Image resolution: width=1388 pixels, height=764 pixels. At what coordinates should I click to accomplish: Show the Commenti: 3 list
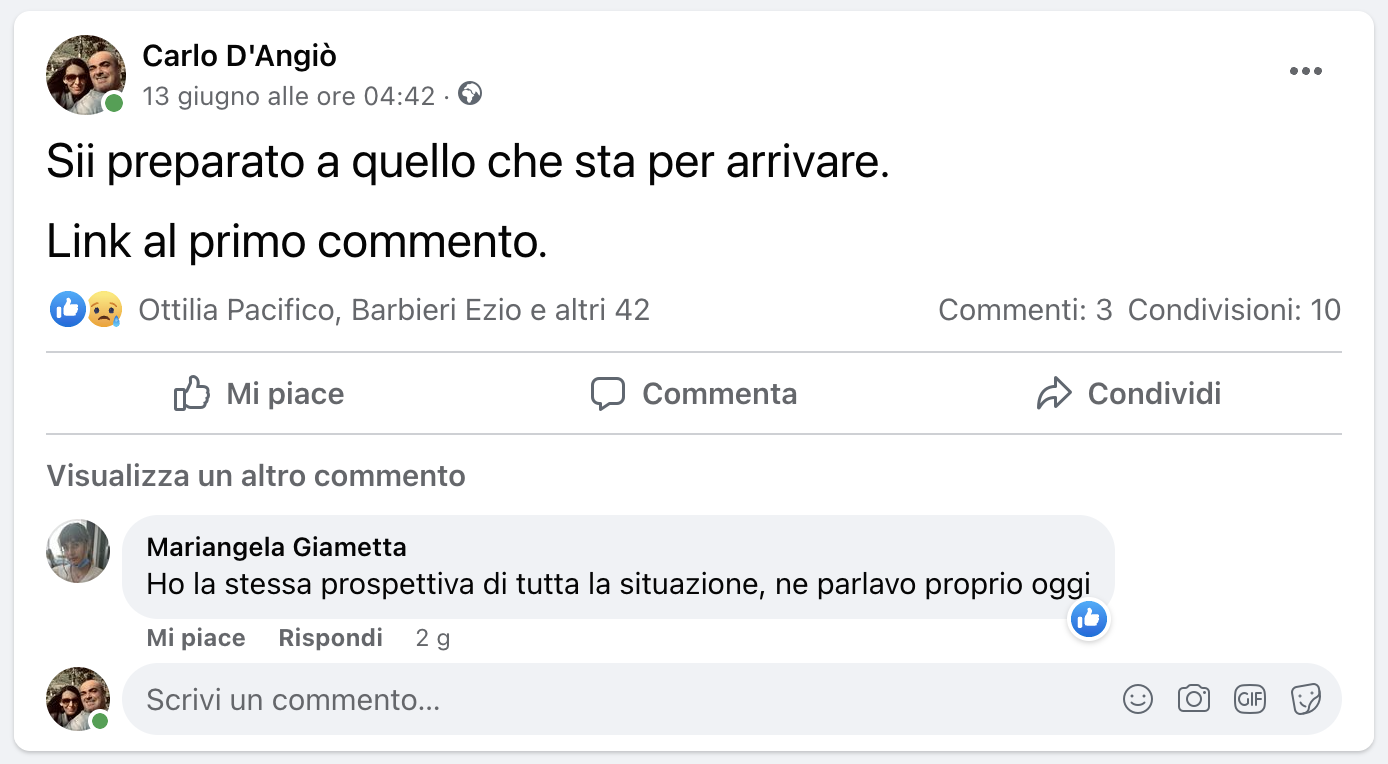click(1025, 310)
